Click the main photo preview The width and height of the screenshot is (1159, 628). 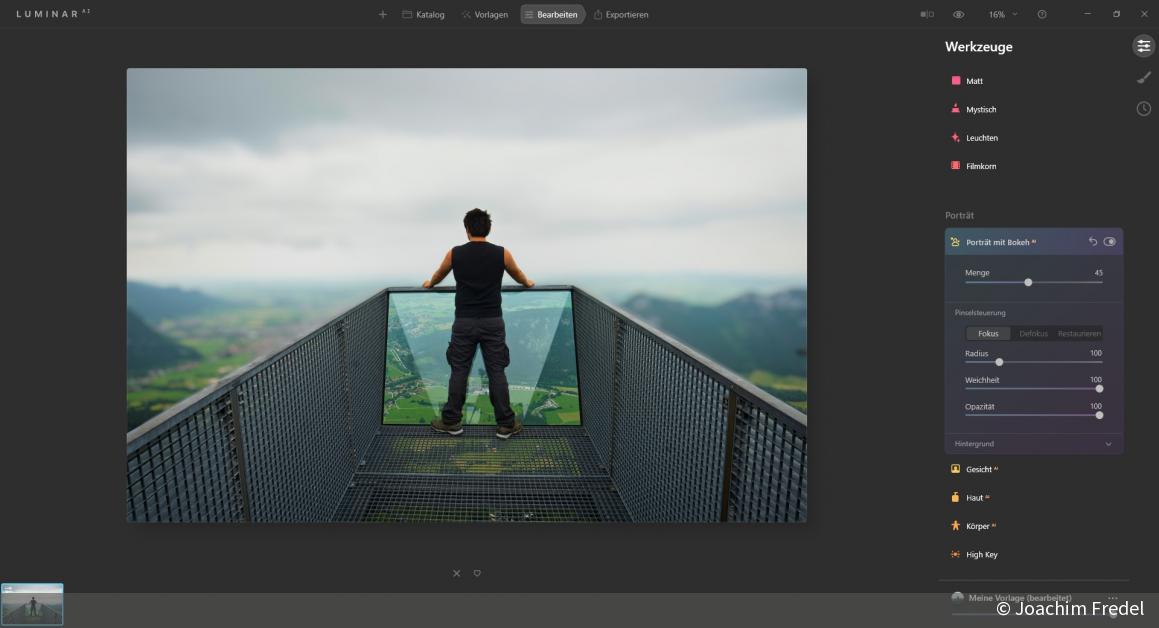466,296
